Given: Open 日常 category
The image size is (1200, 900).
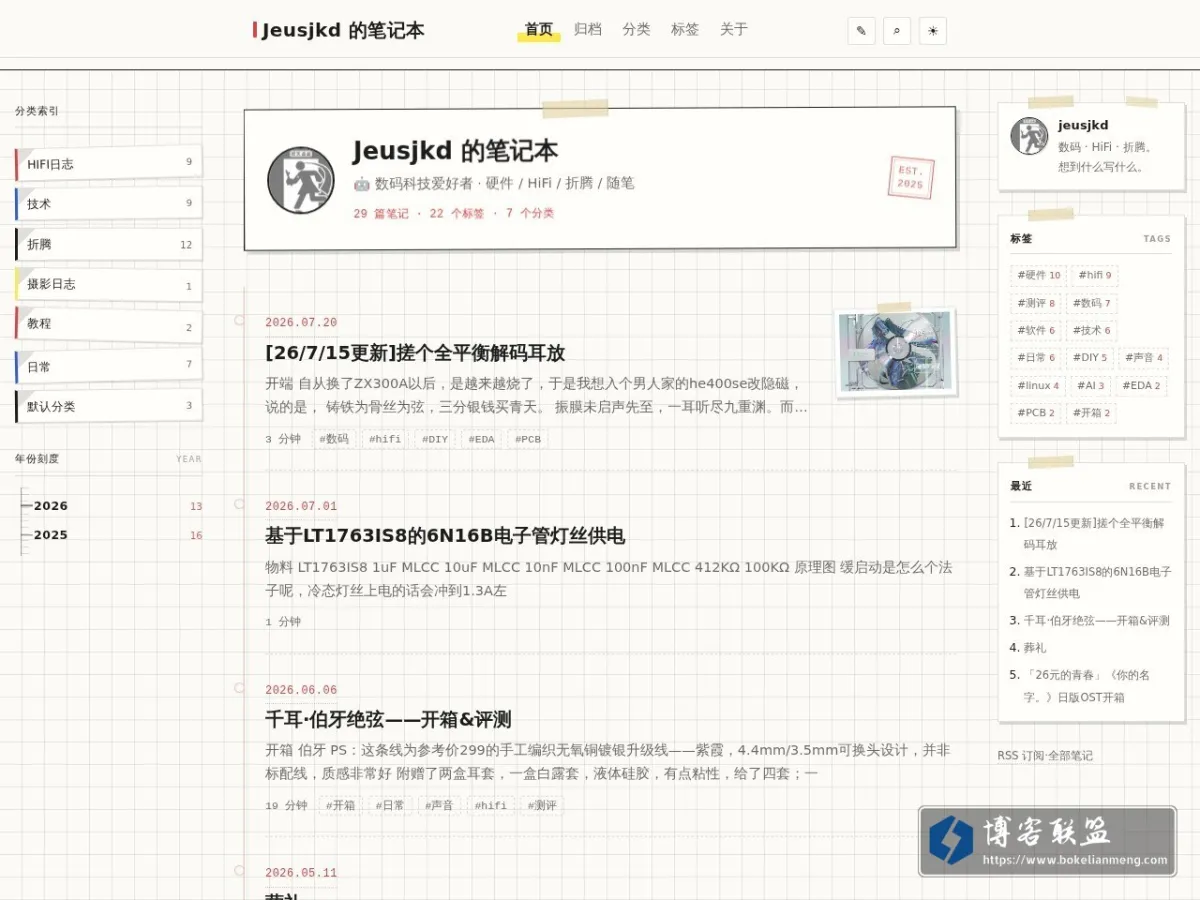Looking at the screenshot, I should pos(108,366).
